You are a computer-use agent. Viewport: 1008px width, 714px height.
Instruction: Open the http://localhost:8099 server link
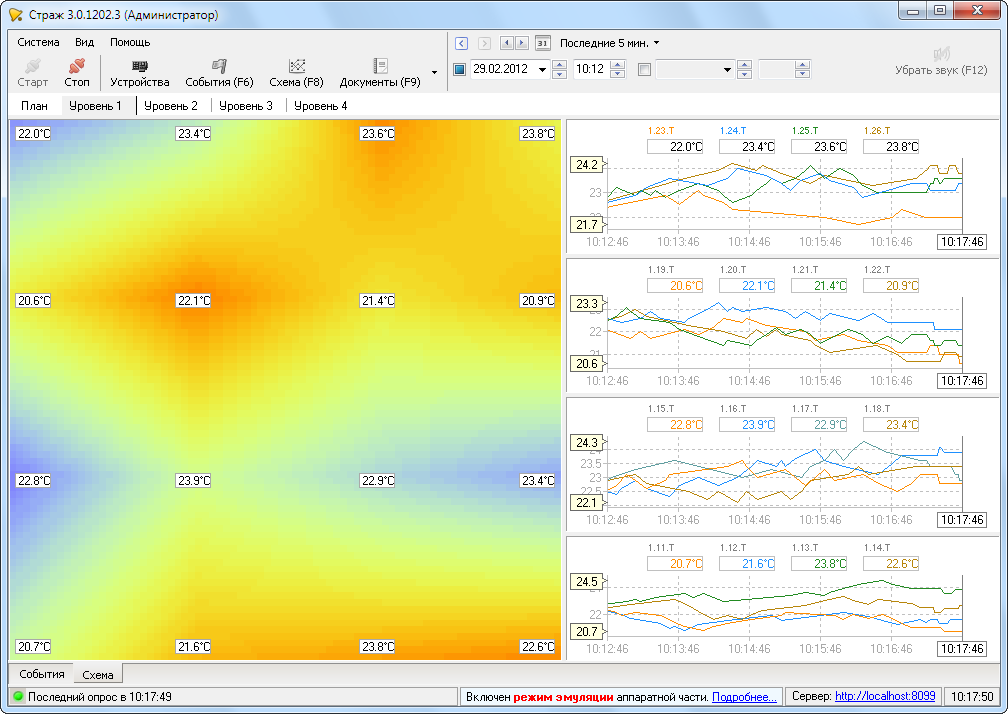tap(885, 696)
